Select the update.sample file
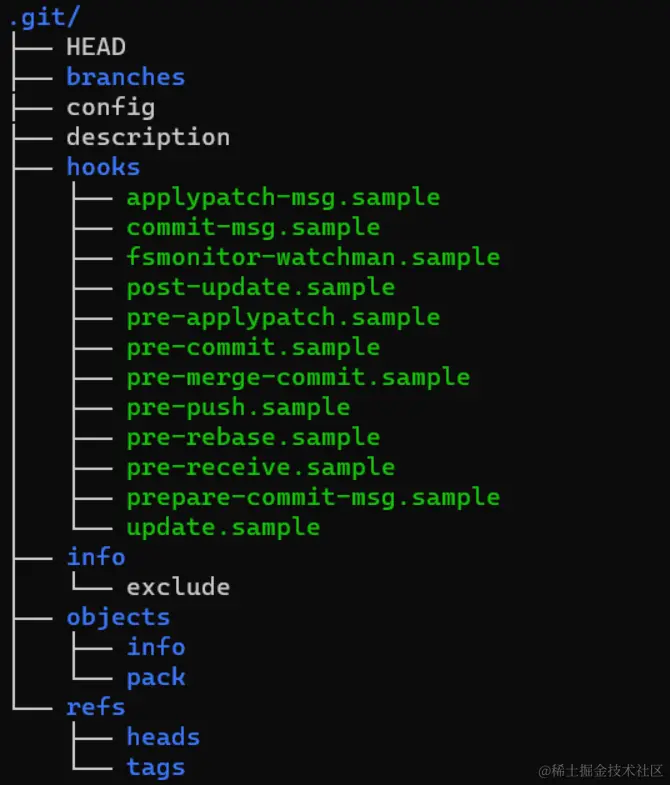670x785 pixels. (223, 527)
